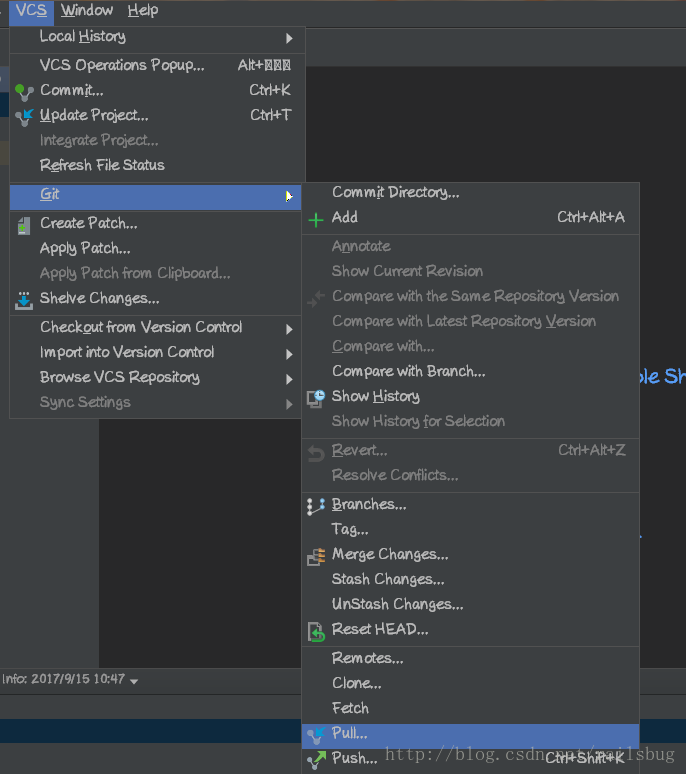
Task: Click grayed Integrate Project... entry
Action: pyautogui.click(x=157, y=140)
